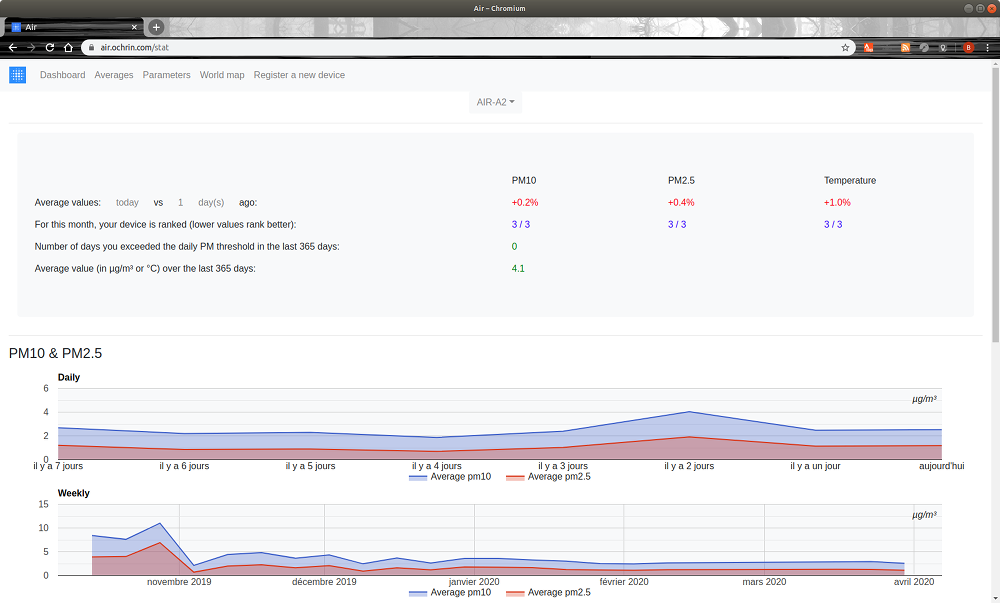Click the lightbulb extension icon
The height and width of the screenshot is (603, 1000).
pos(943,47)
